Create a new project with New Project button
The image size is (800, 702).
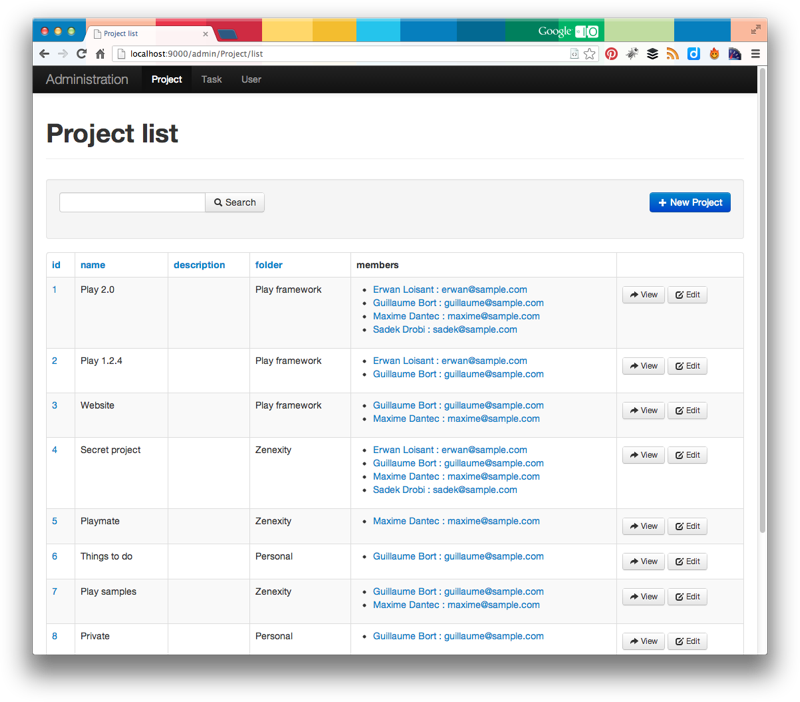(x=690, y=202)
